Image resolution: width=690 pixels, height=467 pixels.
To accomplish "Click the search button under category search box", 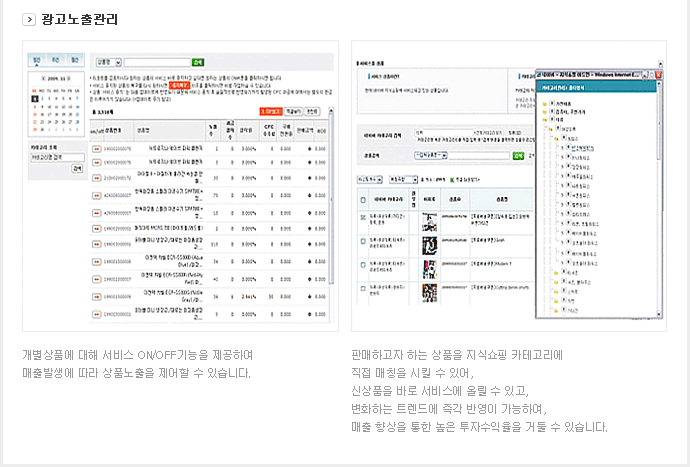I will [x=77, y=169].
